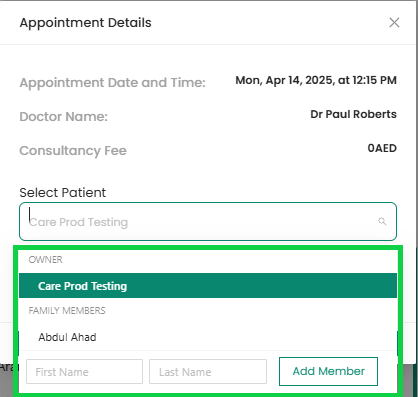Screen dimensions: 418x397
Task: Click the magnifier search icon
Action: coord(382,221)
